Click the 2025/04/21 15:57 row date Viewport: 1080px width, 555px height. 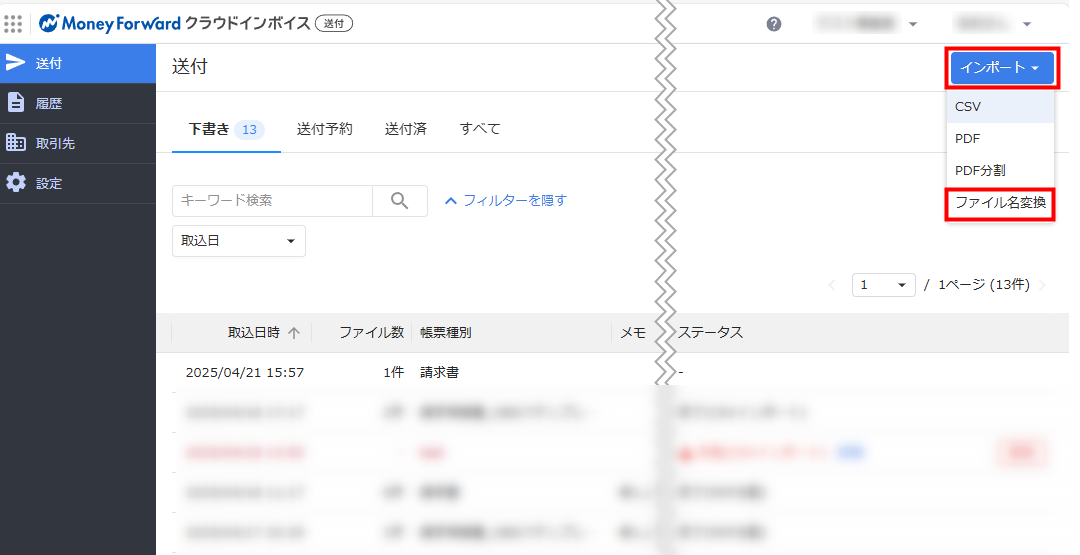pyautogui.click(x=245, y=373)
